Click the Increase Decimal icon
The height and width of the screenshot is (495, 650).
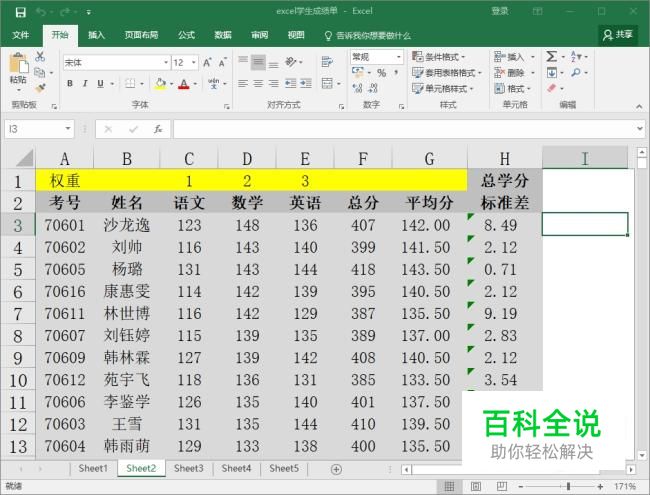(x=357, y=88)
